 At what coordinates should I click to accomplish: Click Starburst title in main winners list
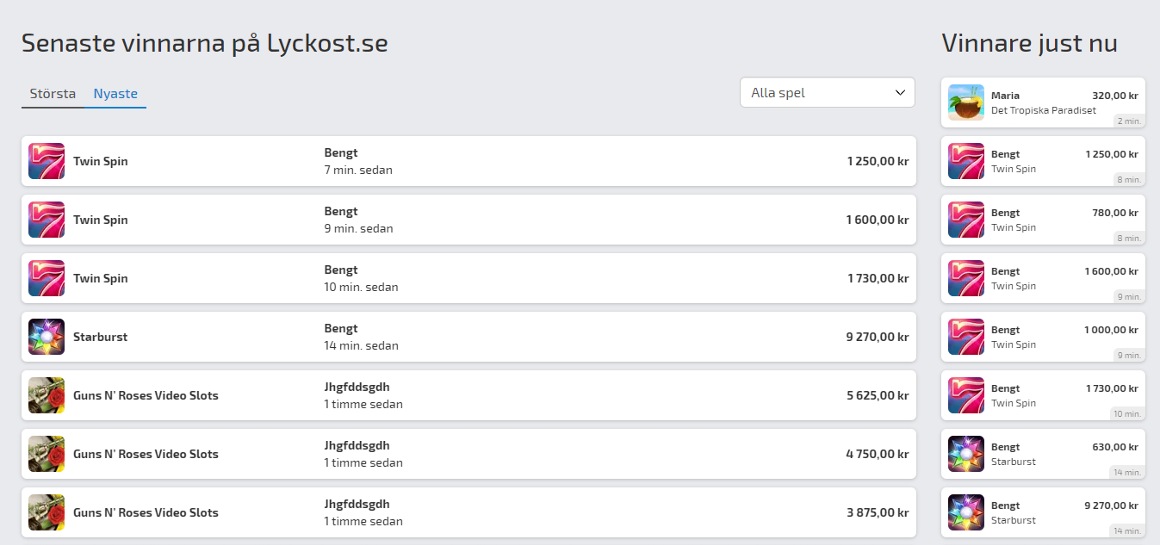(x=100, y=336)
